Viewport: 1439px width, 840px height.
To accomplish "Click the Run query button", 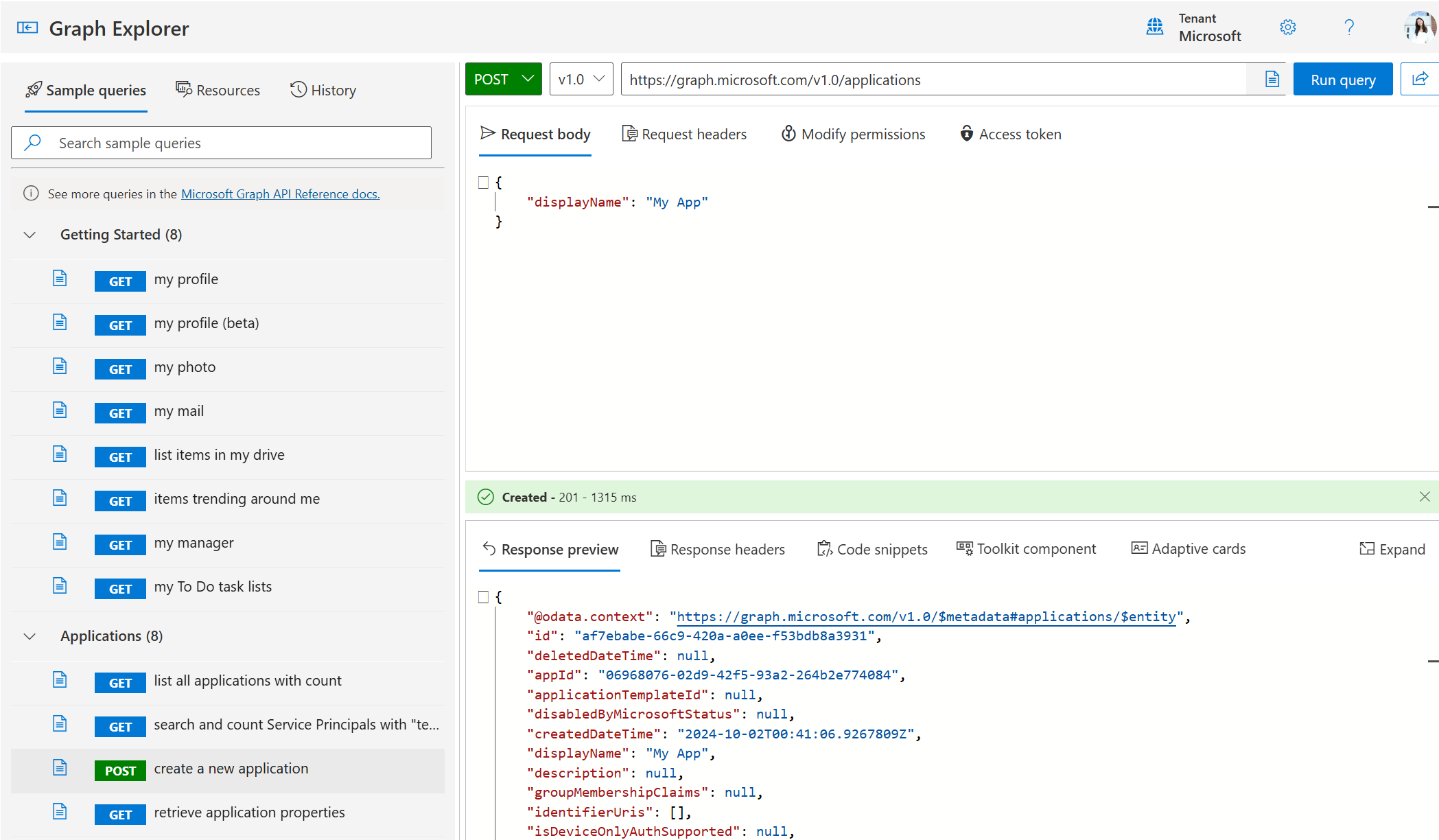I will [x=1343, y=79].
